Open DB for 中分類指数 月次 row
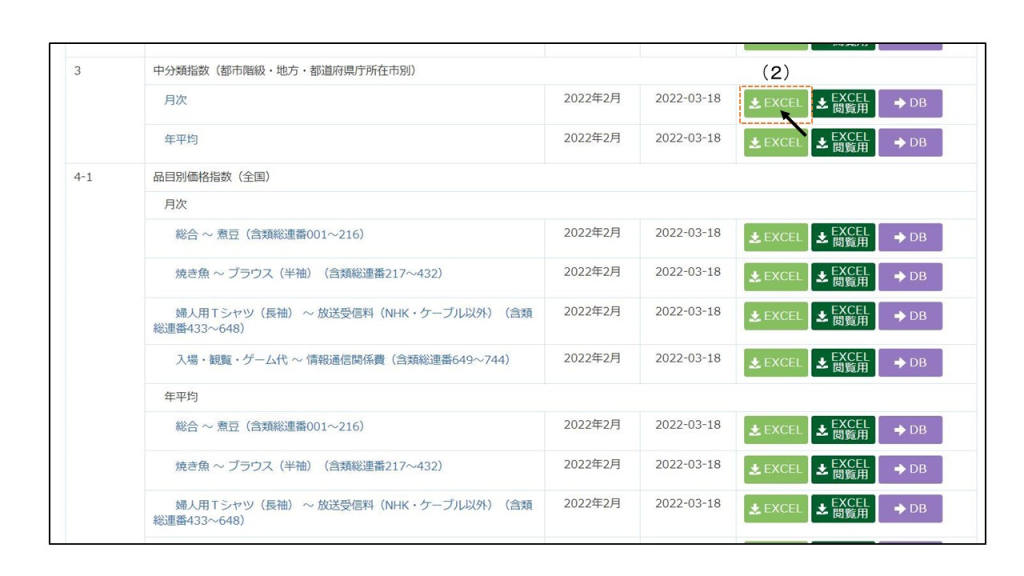Image resolution: width=1024 pixels, height=576 pixels. [910, 104]
